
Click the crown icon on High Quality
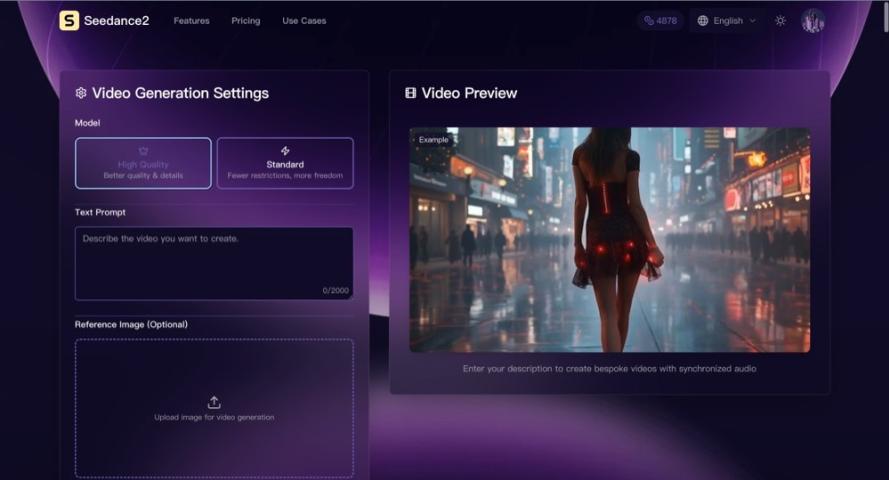pos(143,151)
